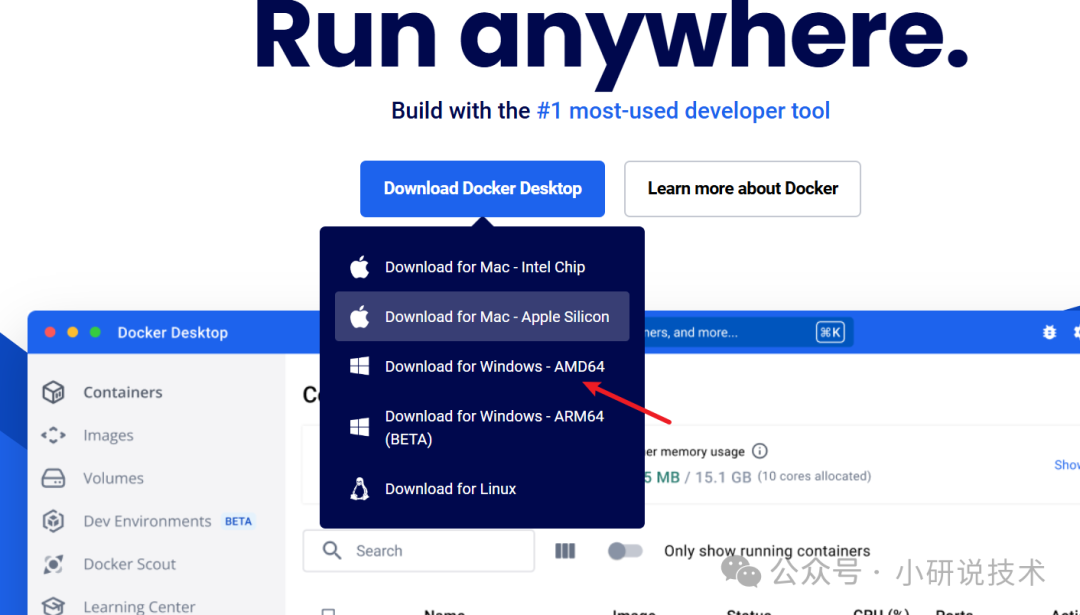The height and width of the screenshot is (615, 1080).
Task: Select Download for Mac - Apple Silicon
Action: click(x=482, y=317)
